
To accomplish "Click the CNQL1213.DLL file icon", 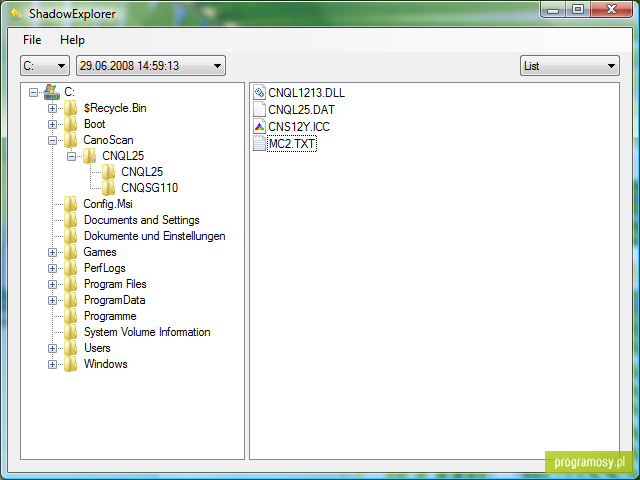I will 259,93.
